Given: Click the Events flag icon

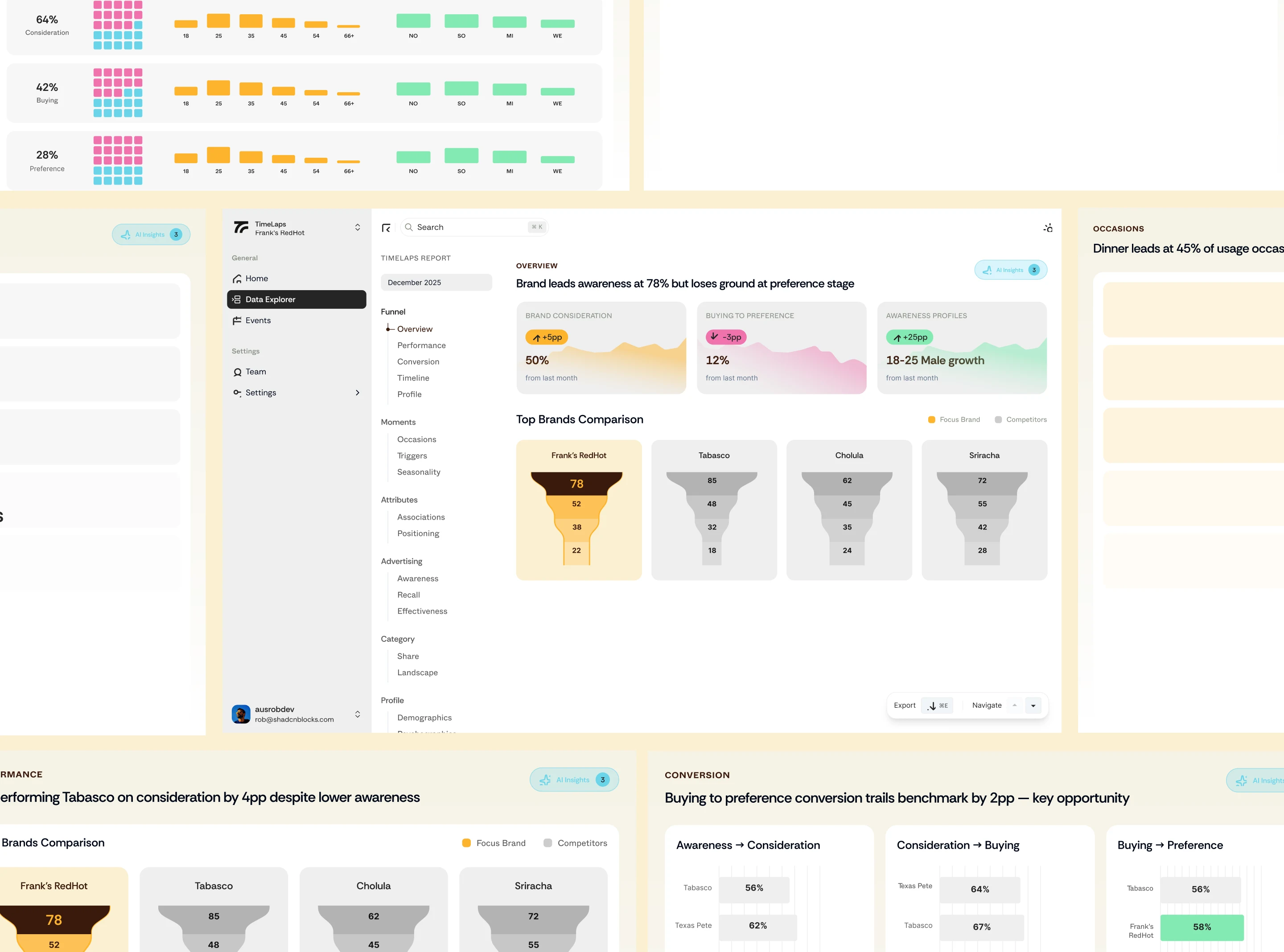Looking at the screenshot, I should click(x=237, y=321).
